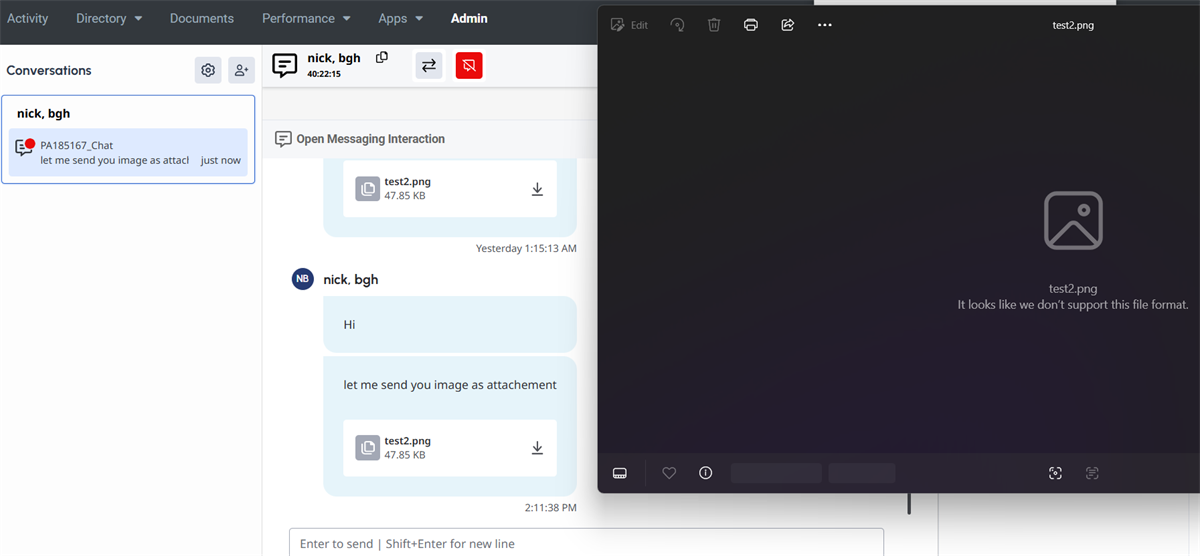Image resolution: width=1200 pixels, height=556 pixels.
Task: Open the Admin menu
Action: coord(469,18)
